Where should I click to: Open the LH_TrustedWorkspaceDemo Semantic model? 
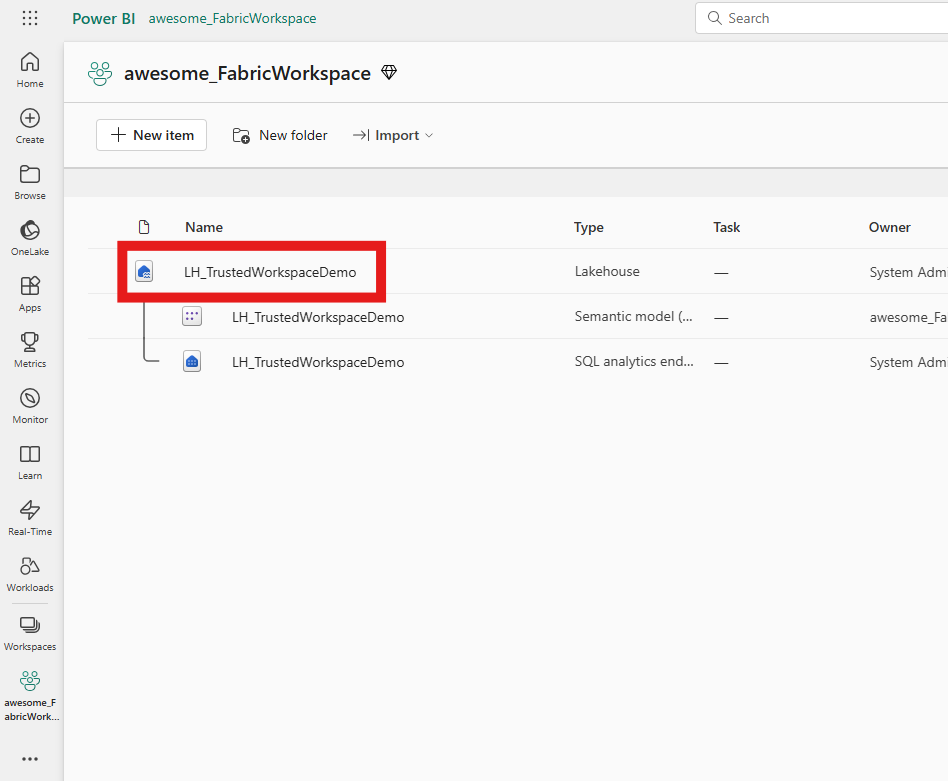click(x=318, y=317)
